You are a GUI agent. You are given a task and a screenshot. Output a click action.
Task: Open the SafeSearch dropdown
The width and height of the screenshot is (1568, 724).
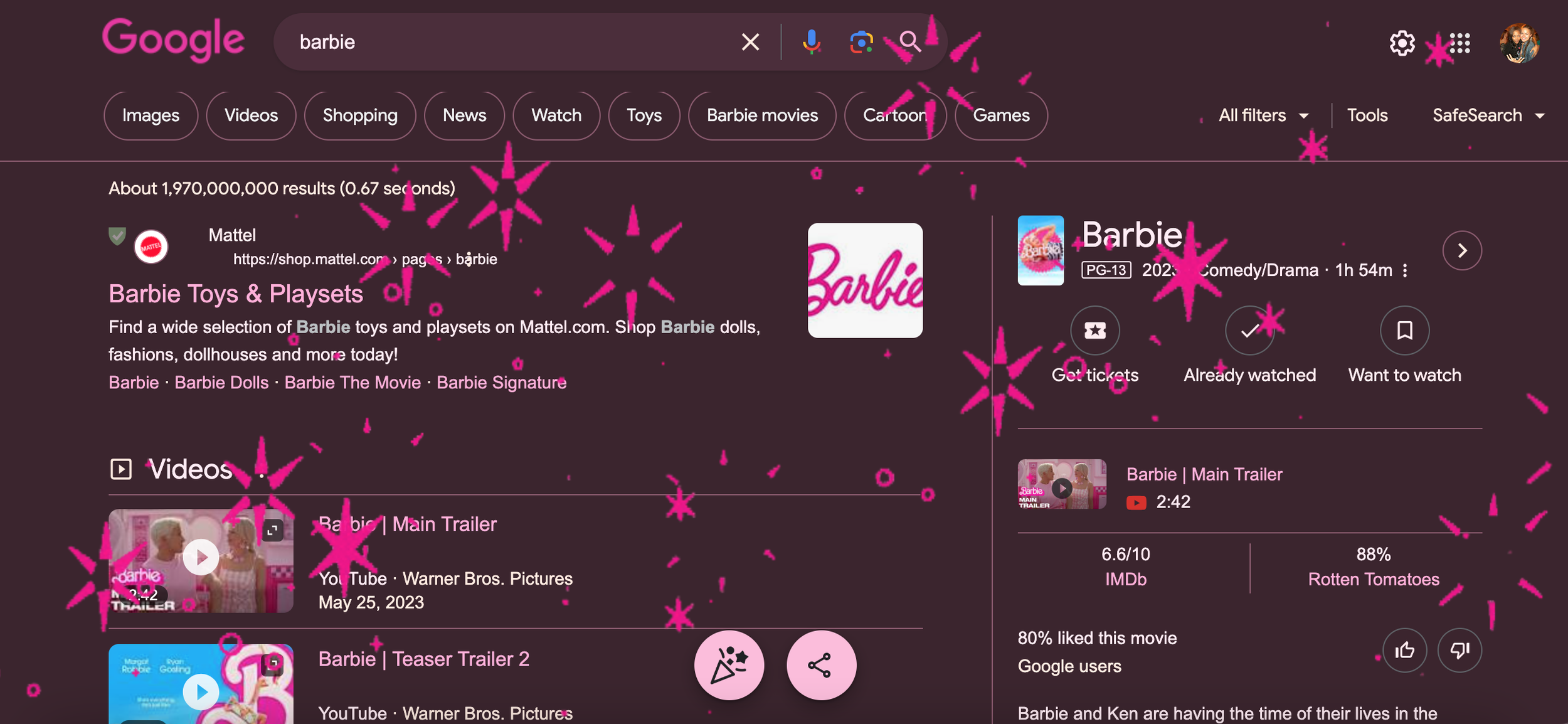(x=1488, y=115)
